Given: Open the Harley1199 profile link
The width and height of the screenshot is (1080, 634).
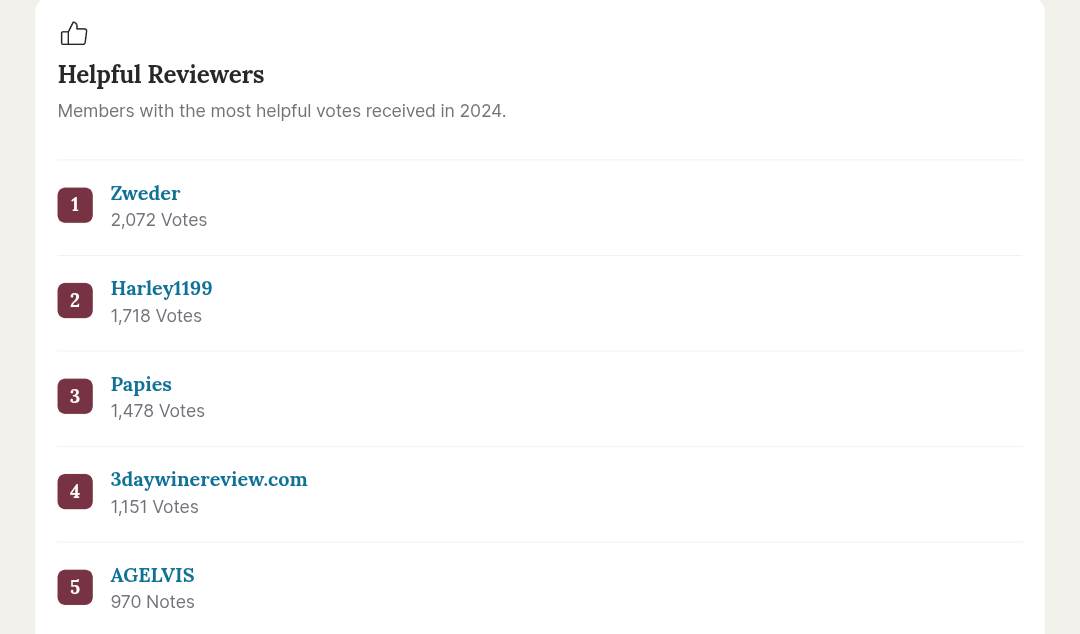Looking at the screenshot, I should point(161,289).
